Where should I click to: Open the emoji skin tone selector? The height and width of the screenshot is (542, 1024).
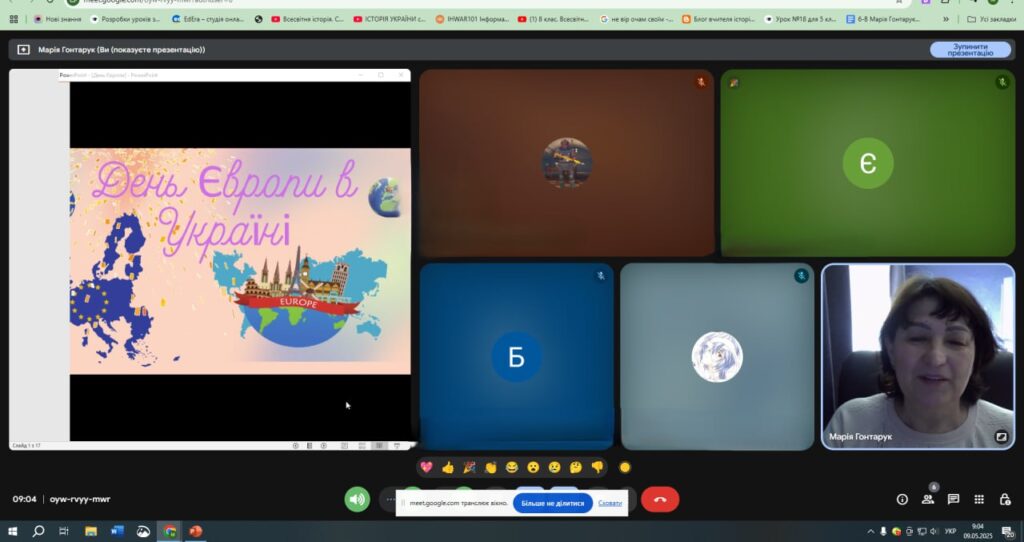coord(625,467)
